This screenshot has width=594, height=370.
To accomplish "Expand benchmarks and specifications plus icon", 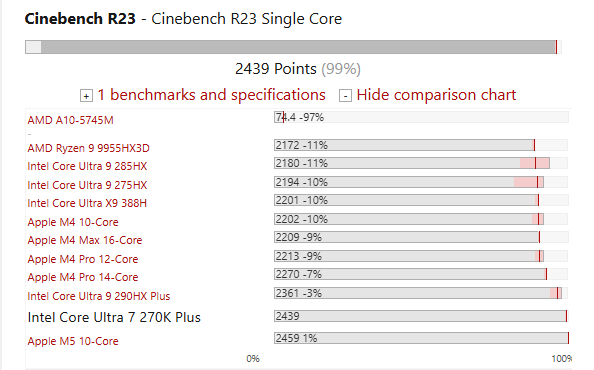I will click(86, 96).
